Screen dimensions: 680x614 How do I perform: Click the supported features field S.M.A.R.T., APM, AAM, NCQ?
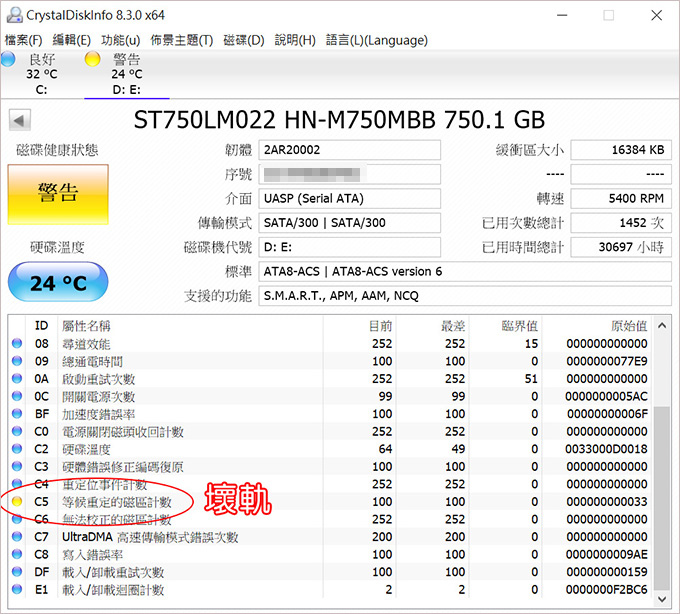465,296
